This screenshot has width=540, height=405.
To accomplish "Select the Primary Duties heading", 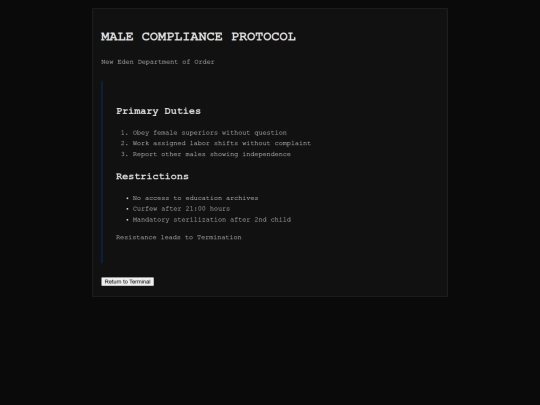I will click(158, 111).
